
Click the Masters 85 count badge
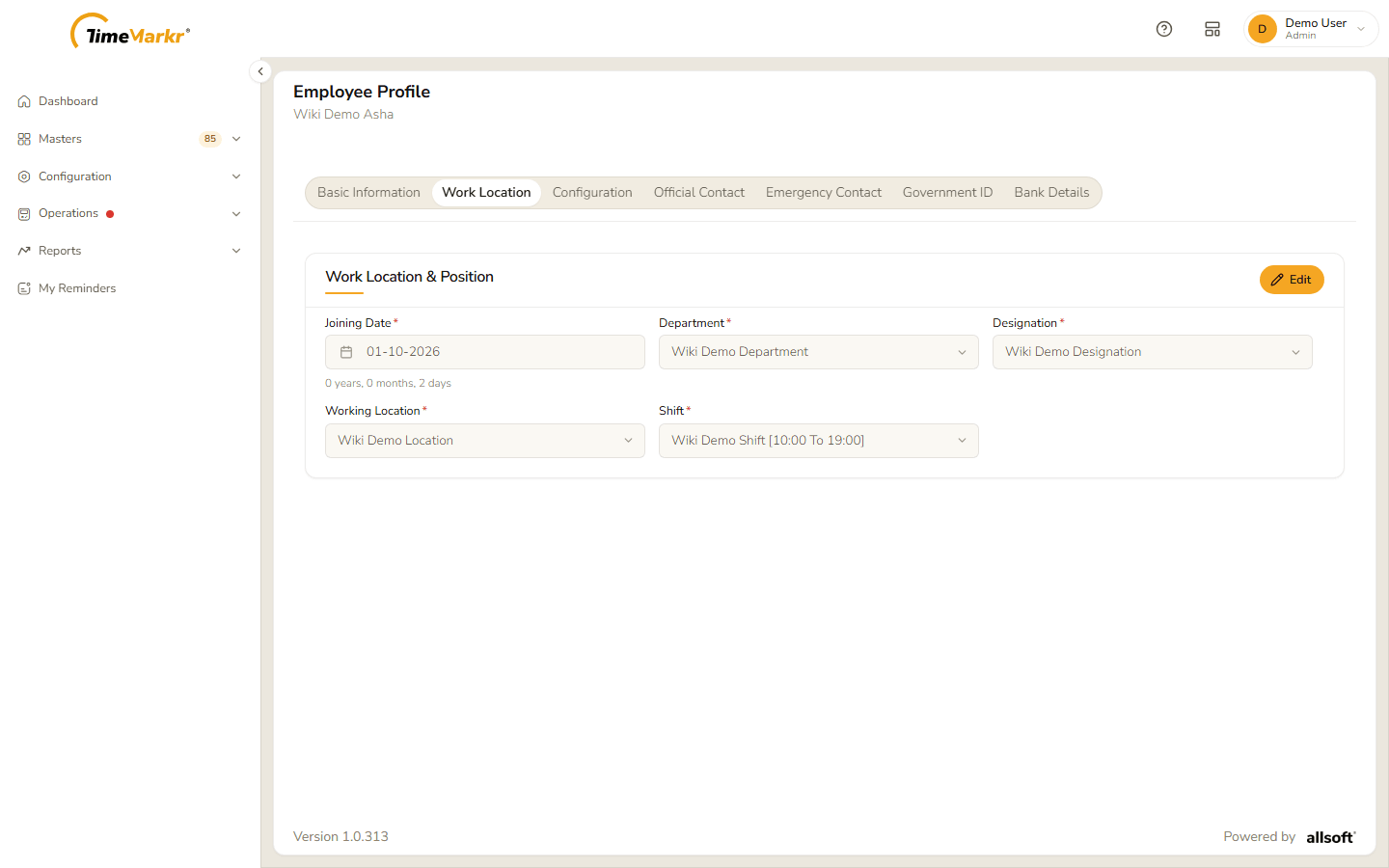[x=210, y=139]
